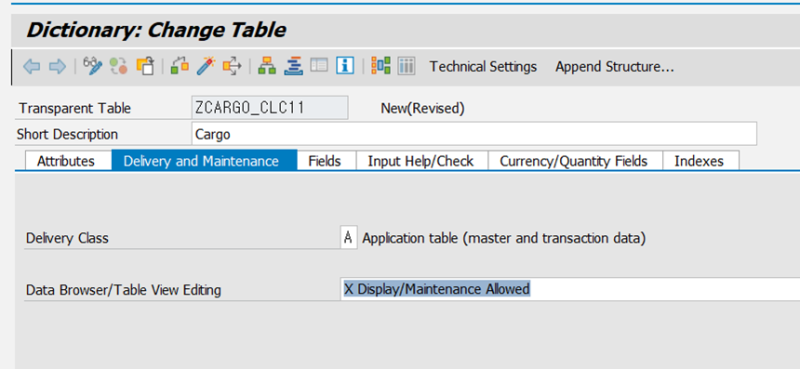Click the Delivery Class label
800x369 pixels.
click(67, 238)
